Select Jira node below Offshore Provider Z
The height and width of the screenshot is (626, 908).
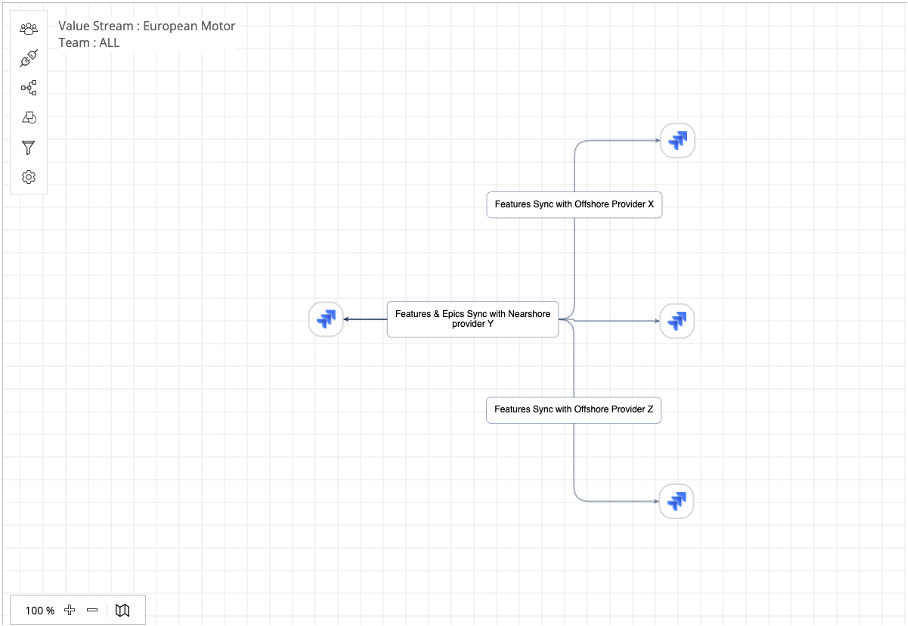pyautogui.click(x=676, y=501)
